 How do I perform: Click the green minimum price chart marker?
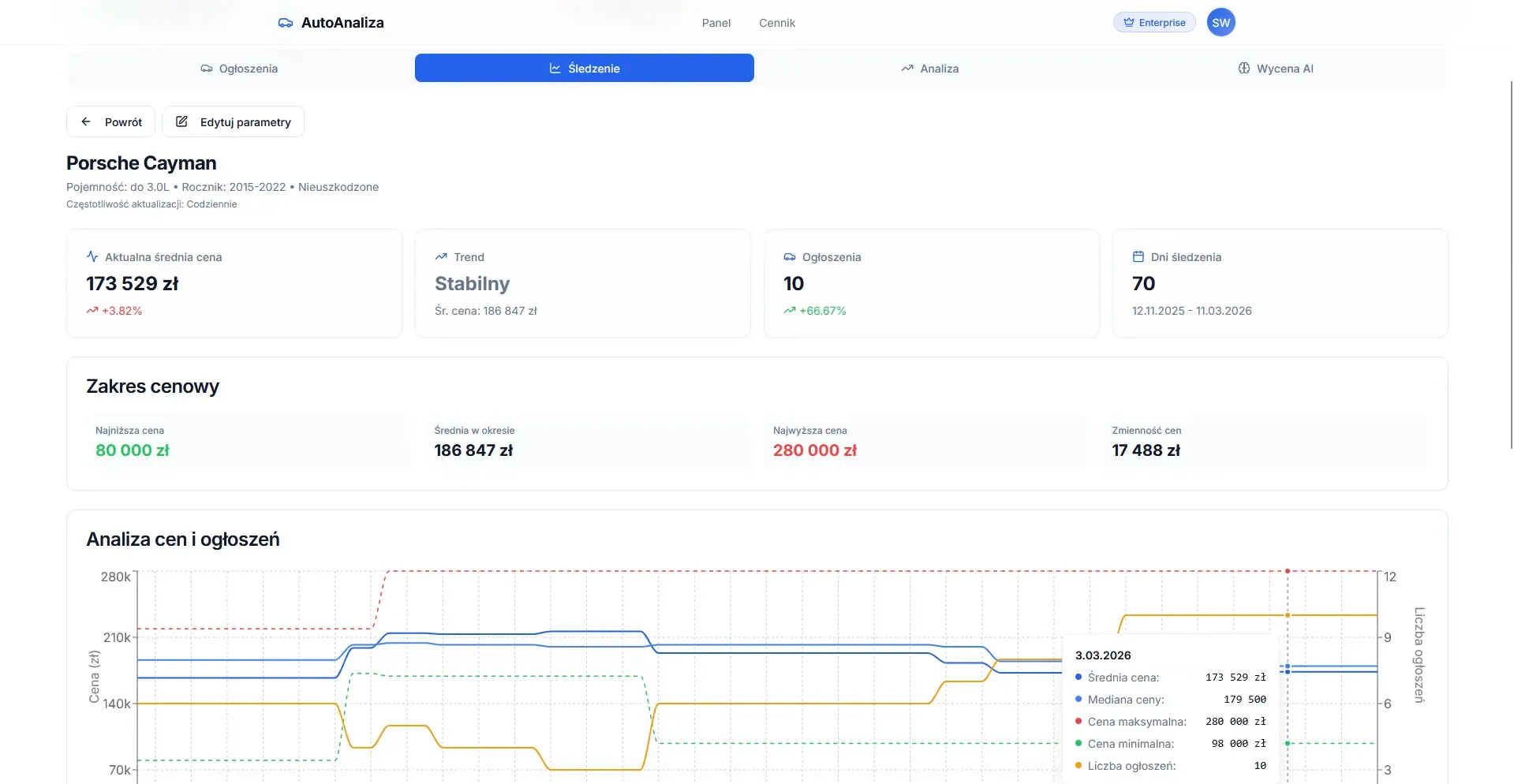1288,743
